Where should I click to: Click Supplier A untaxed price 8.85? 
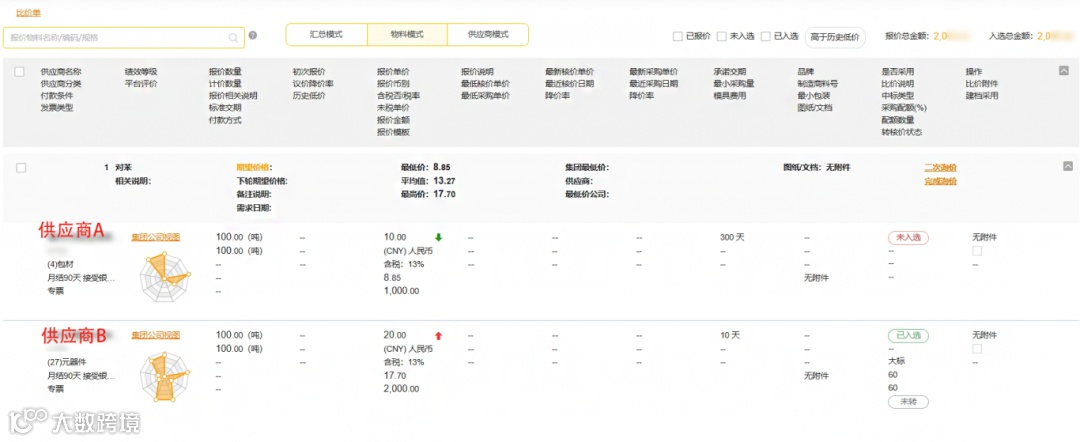pos(393,278)
